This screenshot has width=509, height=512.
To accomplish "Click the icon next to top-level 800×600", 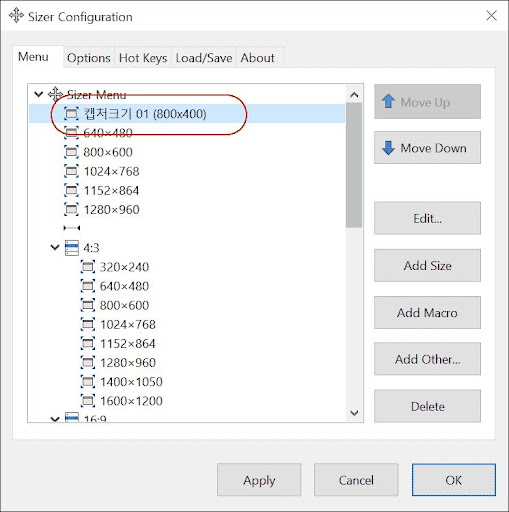I will [x=71, y=152].
